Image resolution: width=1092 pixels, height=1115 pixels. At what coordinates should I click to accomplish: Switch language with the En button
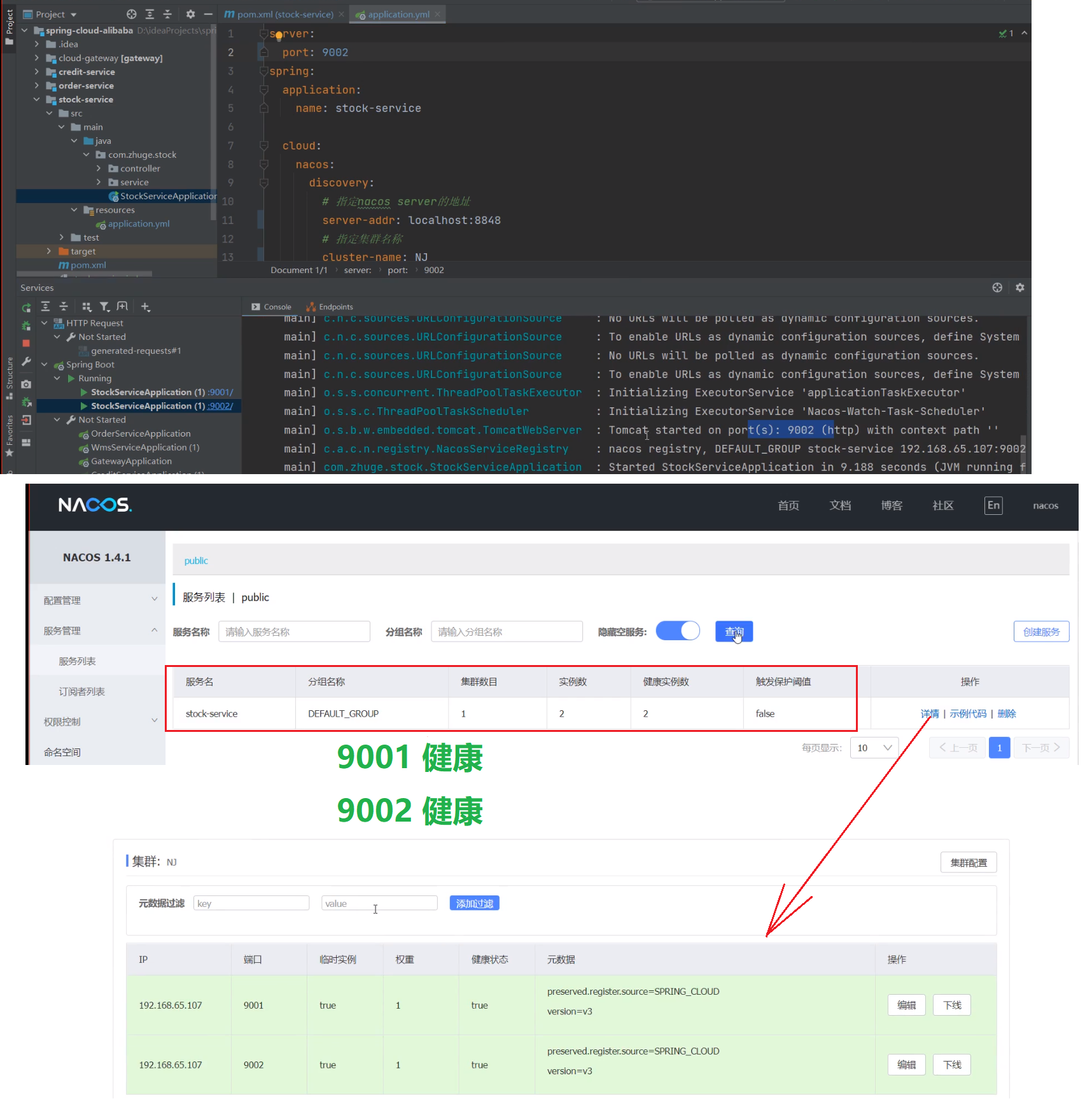point(993,505)
